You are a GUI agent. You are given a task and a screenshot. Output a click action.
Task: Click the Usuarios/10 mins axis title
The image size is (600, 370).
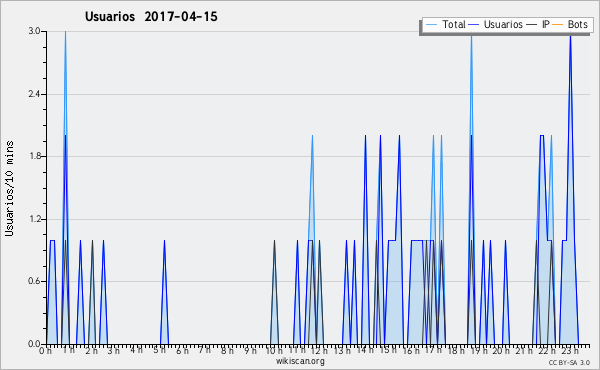point(9,188)
